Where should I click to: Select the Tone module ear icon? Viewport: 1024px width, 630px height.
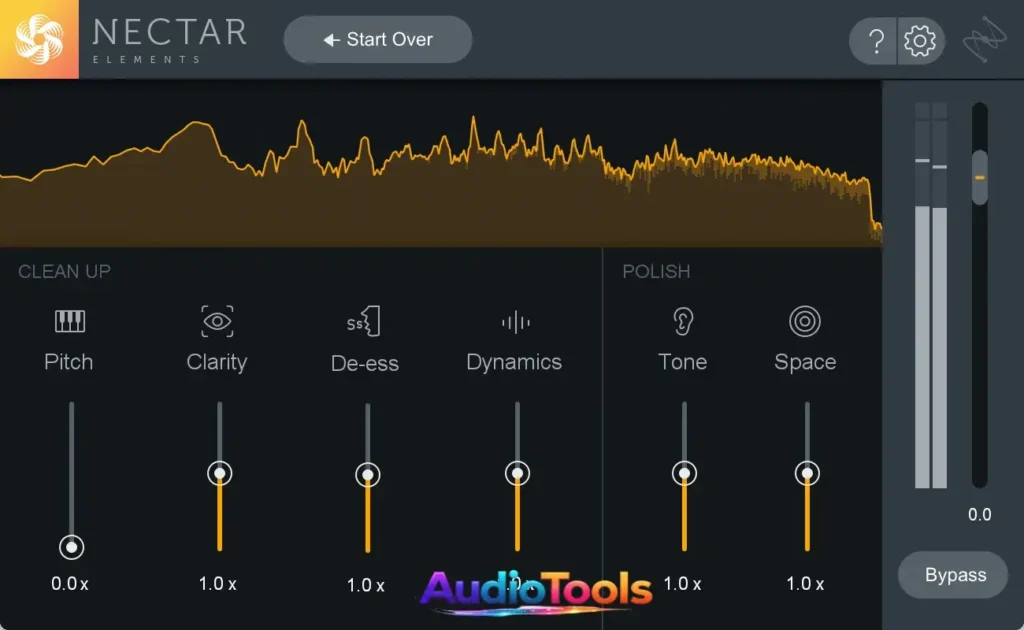coord(683,321)
